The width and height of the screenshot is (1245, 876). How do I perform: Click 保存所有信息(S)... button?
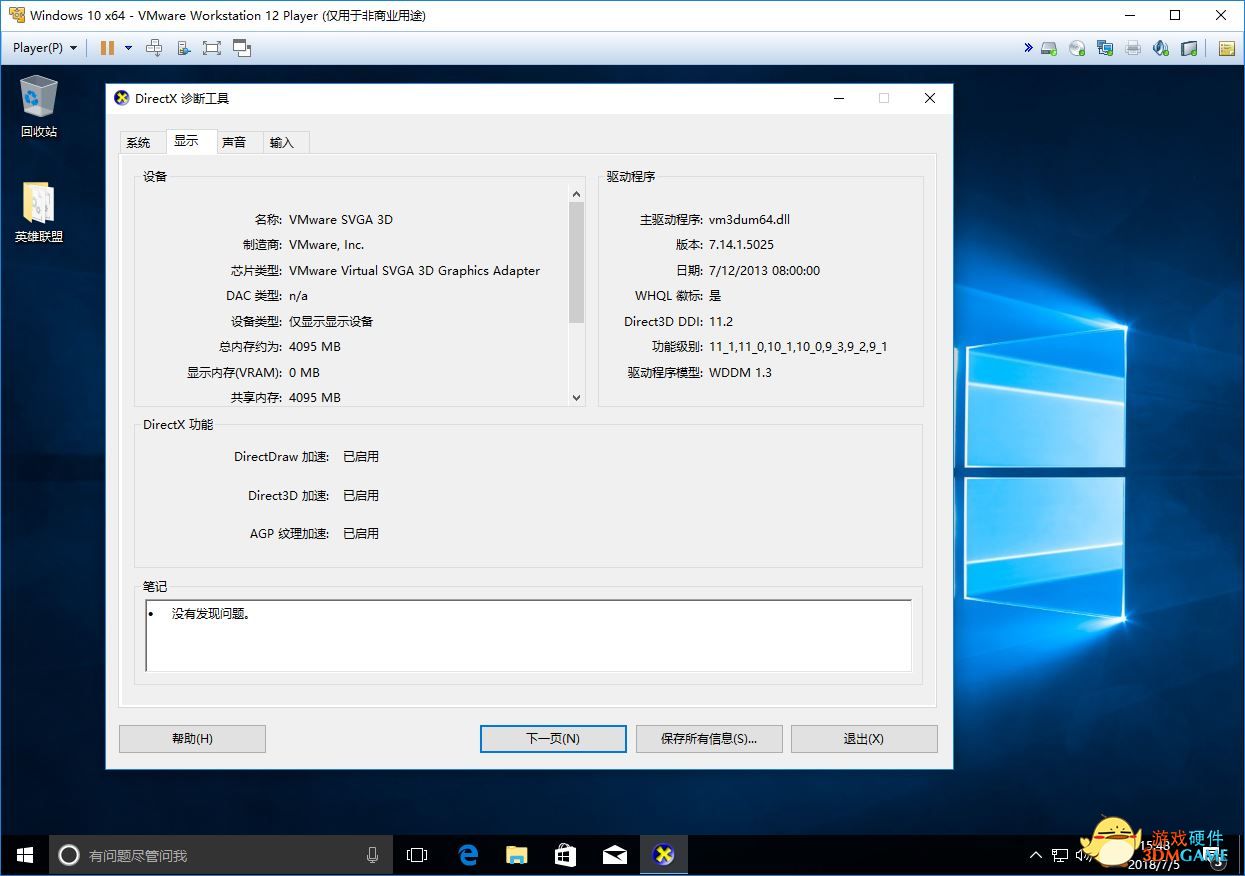pos(708,739)
